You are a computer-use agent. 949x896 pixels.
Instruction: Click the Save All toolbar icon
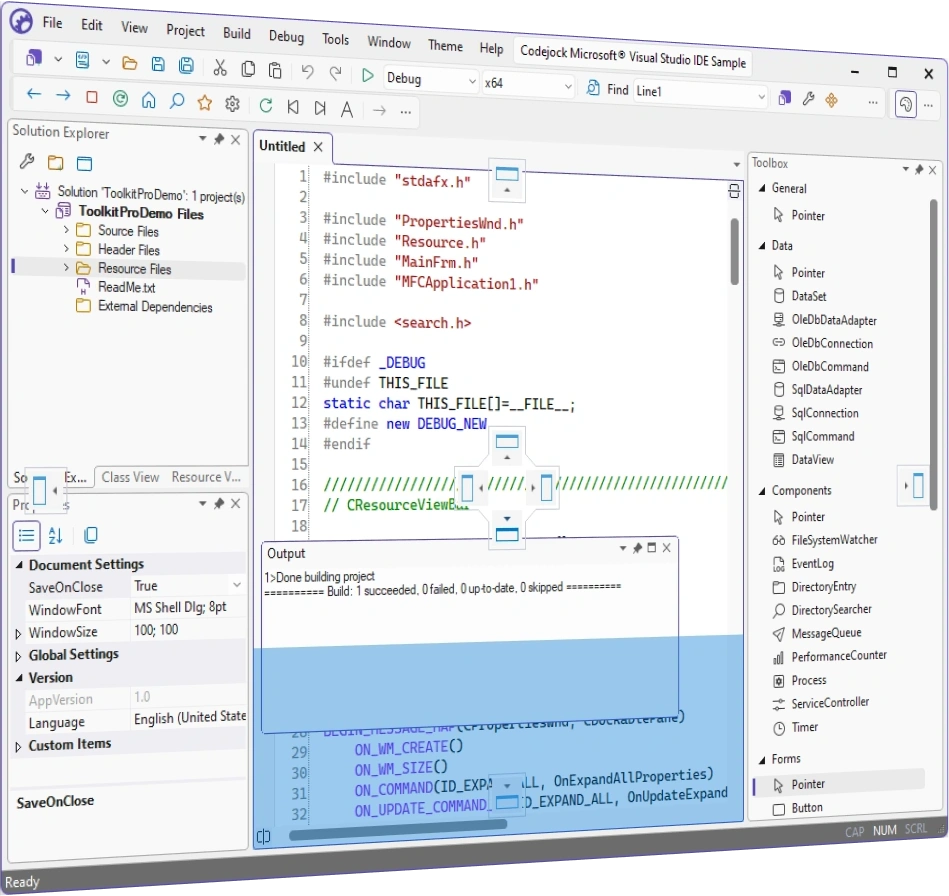(x=186, y=65)
